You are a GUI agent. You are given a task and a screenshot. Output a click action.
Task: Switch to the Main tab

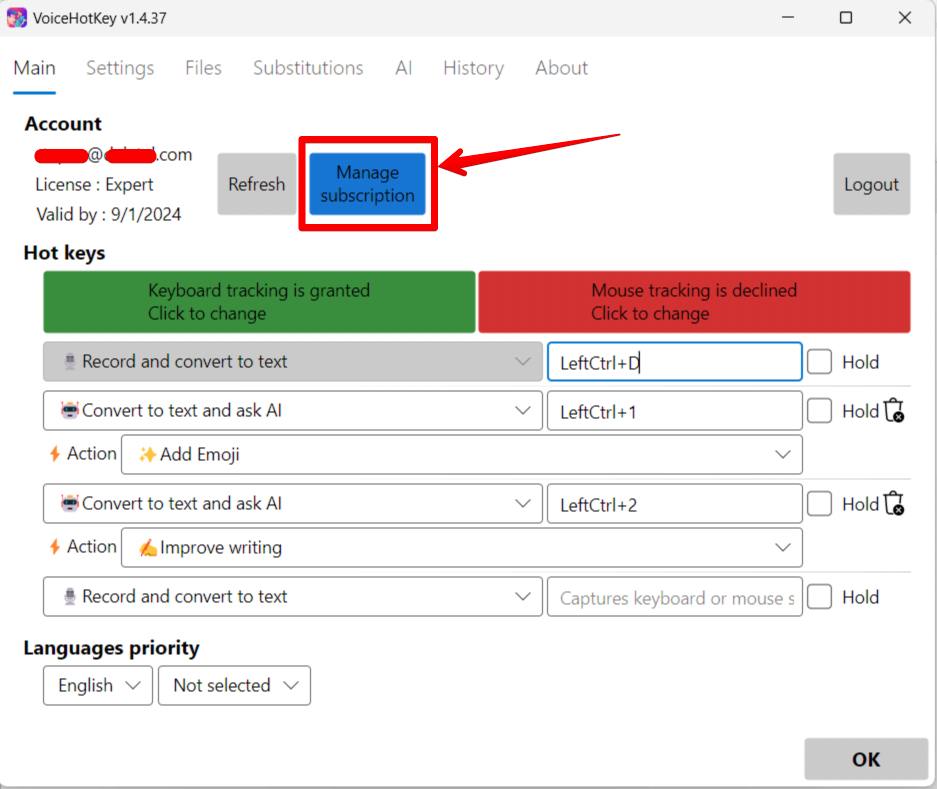(35, 68)
